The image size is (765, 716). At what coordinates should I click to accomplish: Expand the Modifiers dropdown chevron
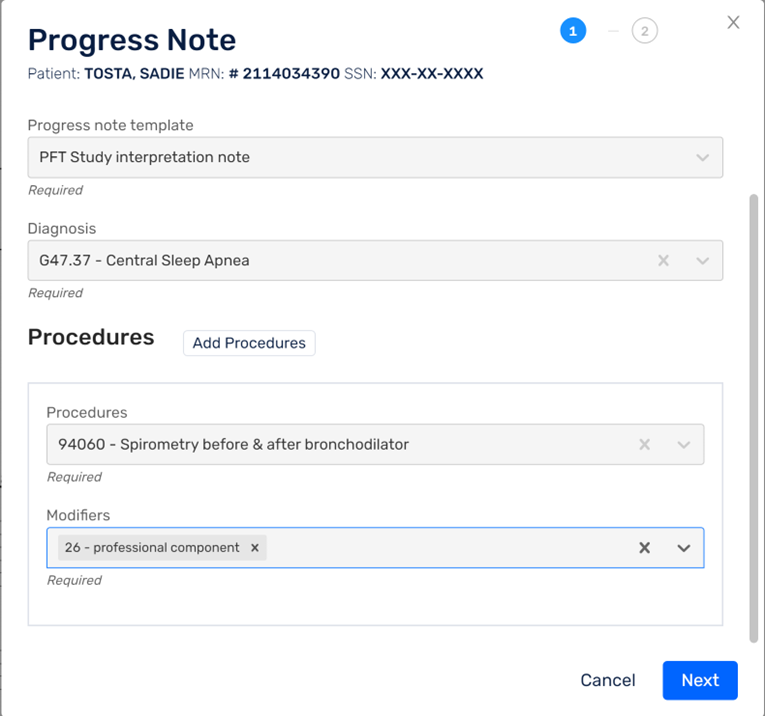coord(684,548)
